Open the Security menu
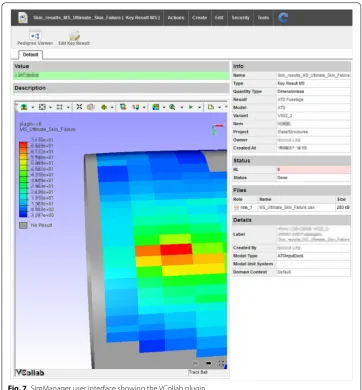 (241, 18)
